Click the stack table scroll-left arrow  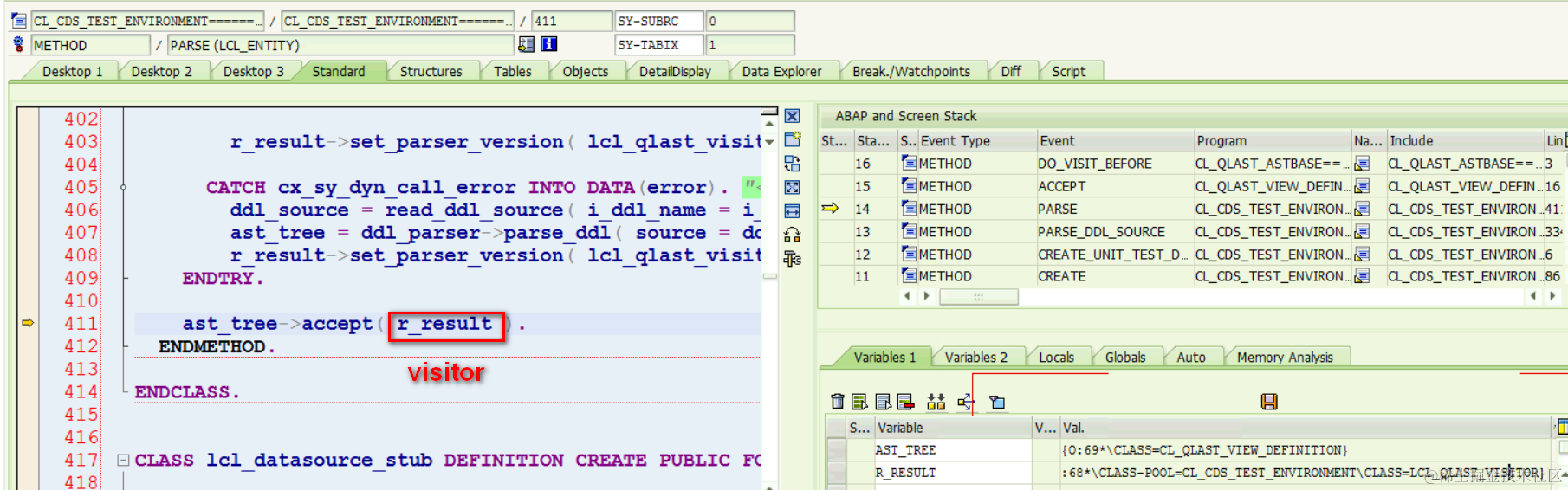pyautogui.click(x=907, y=296)
